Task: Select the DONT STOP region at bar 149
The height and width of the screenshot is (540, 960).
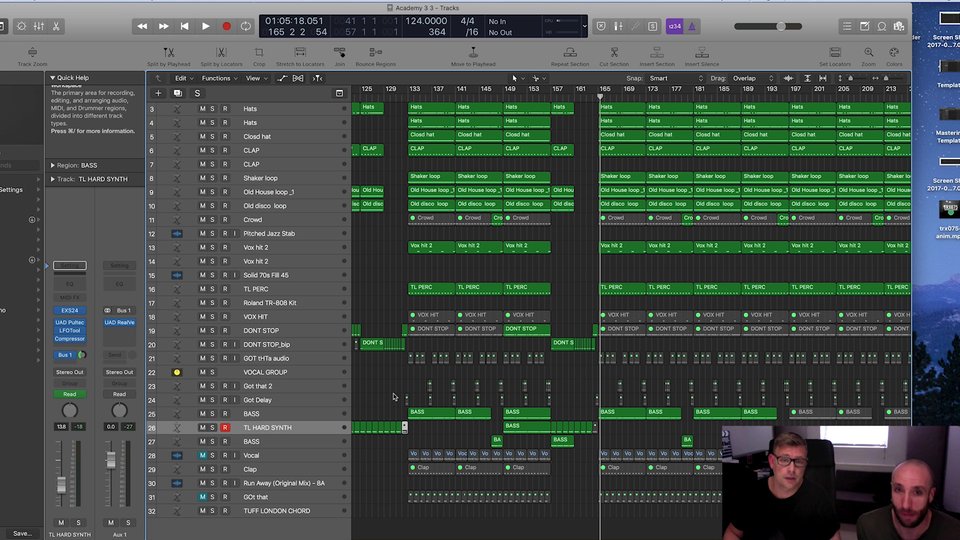Action: 527,329
